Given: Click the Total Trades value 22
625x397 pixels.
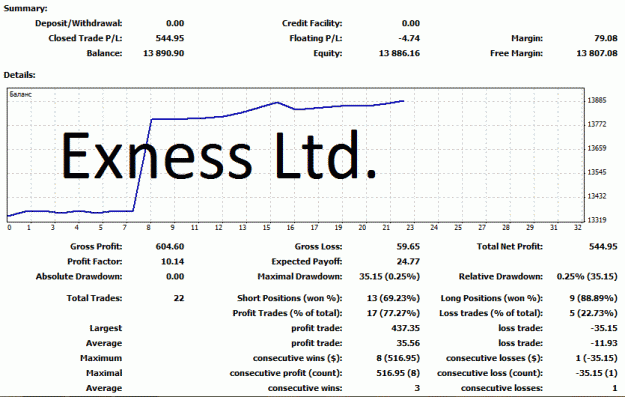Looking at the screenshot, I should [x=179, y=298].
